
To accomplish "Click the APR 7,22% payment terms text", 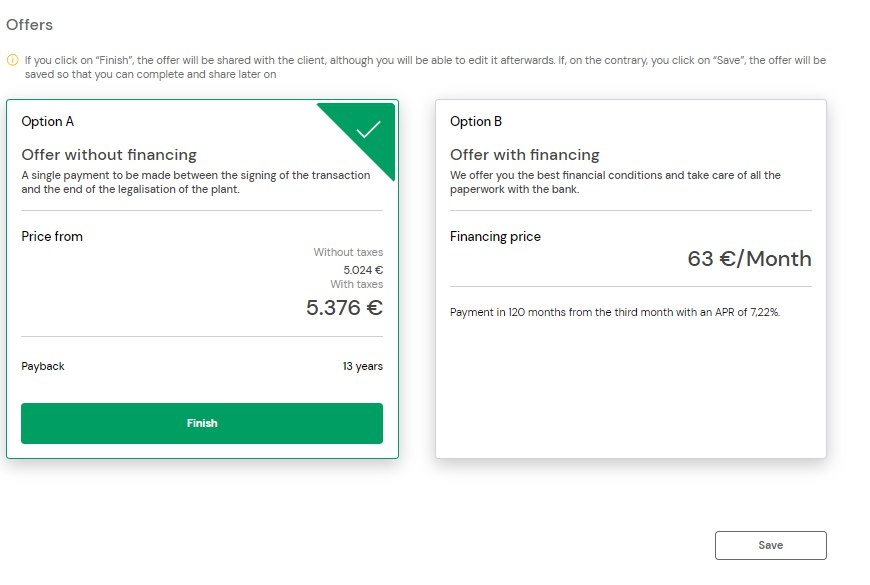I will click(615, 312).
